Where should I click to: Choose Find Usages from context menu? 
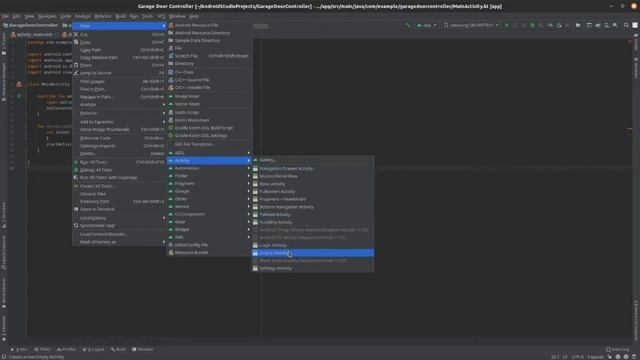pos(120,82)
